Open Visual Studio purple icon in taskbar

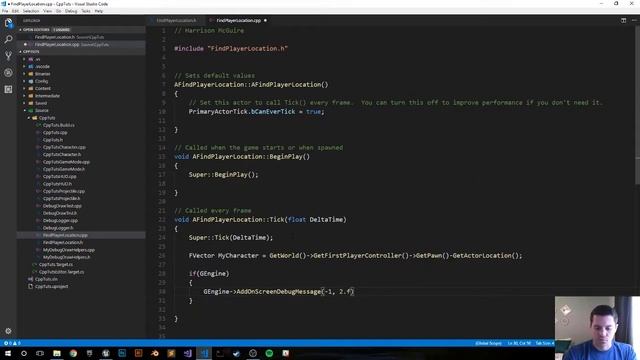pos(187,353)
